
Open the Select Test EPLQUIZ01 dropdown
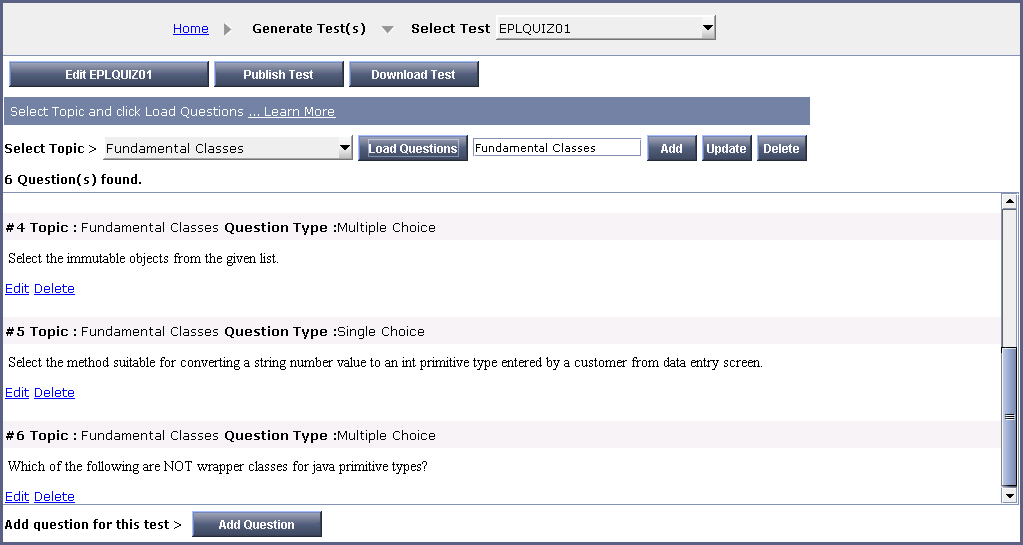pos(605,28)
